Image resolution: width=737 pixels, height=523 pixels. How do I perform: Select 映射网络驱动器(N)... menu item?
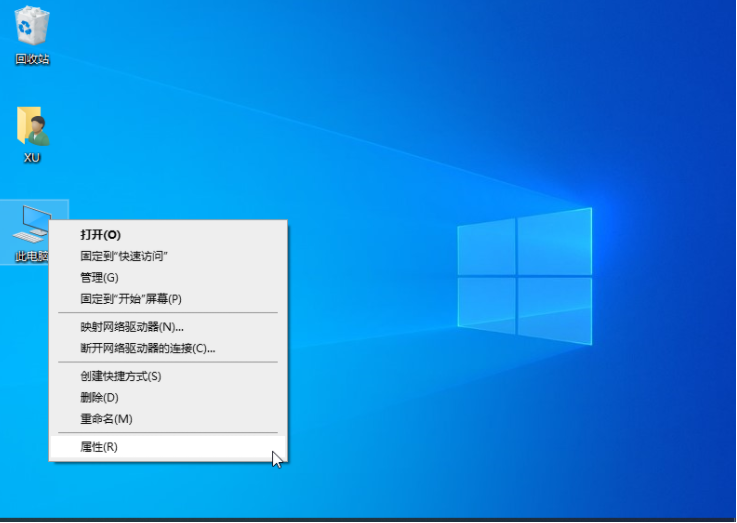(x=132, y=327)
